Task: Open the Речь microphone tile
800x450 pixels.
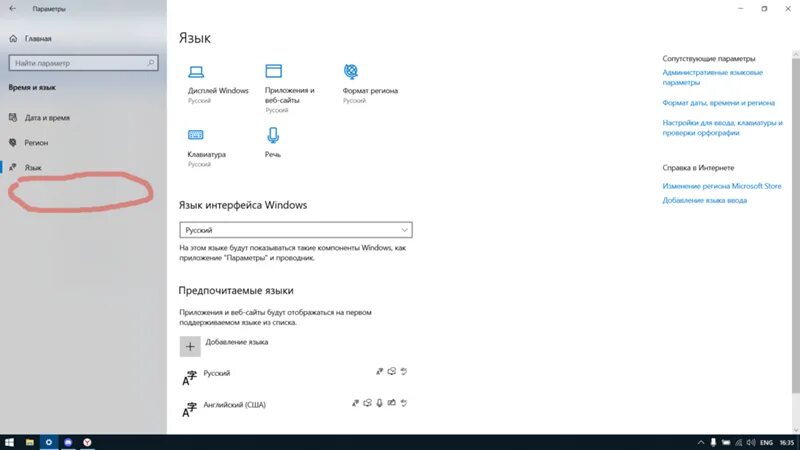Action: (x=272, y=143)
